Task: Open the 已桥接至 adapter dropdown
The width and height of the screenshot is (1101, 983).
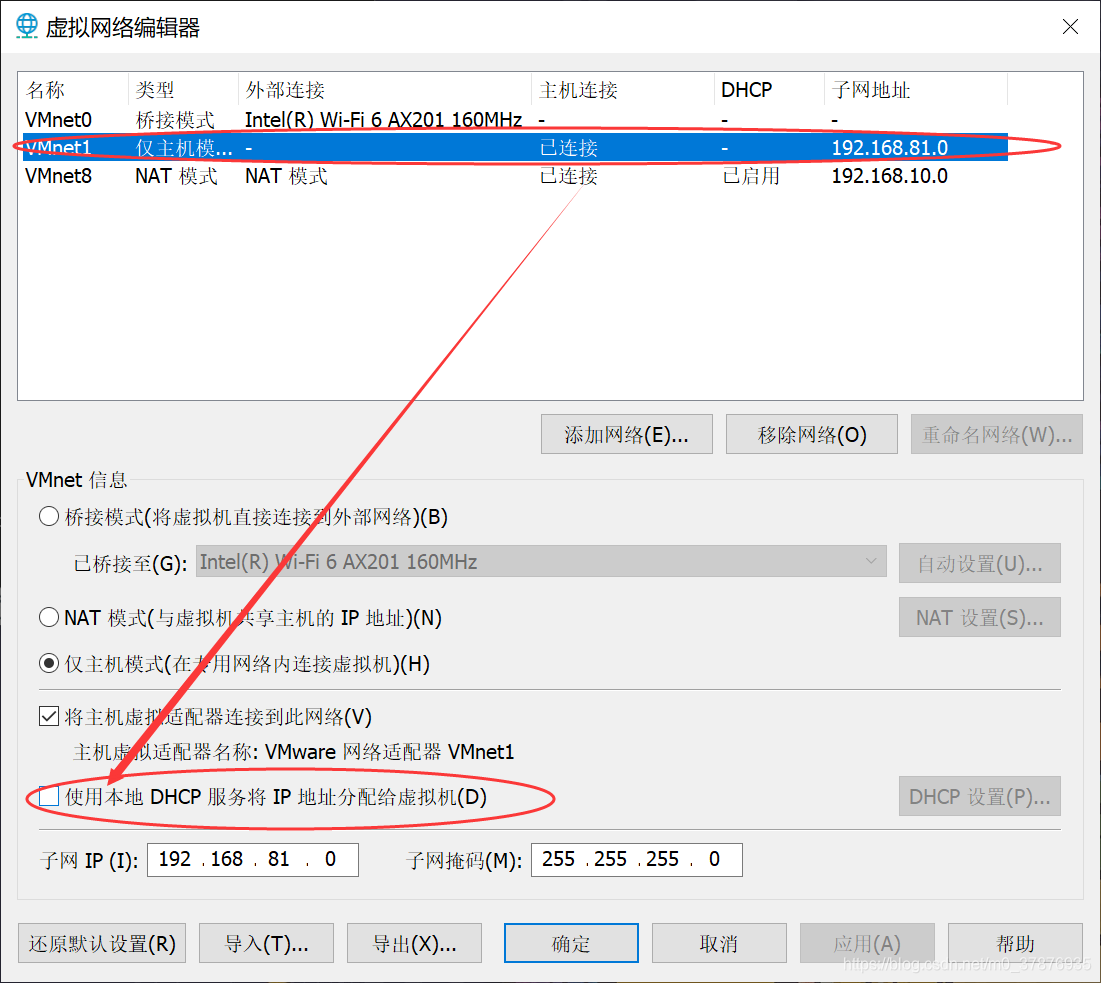Action: coord(541,562)
